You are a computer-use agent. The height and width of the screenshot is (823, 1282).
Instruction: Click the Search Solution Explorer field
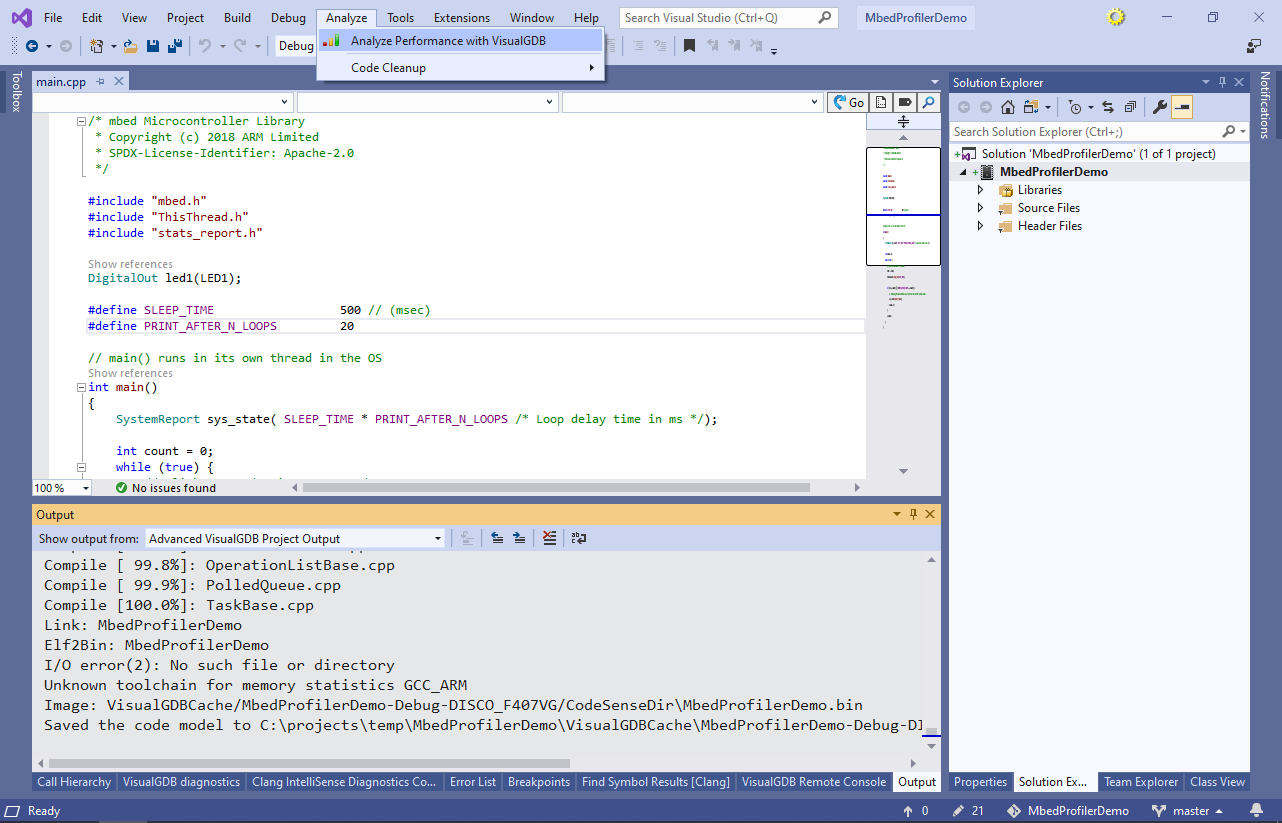(x=1099, y=131)
